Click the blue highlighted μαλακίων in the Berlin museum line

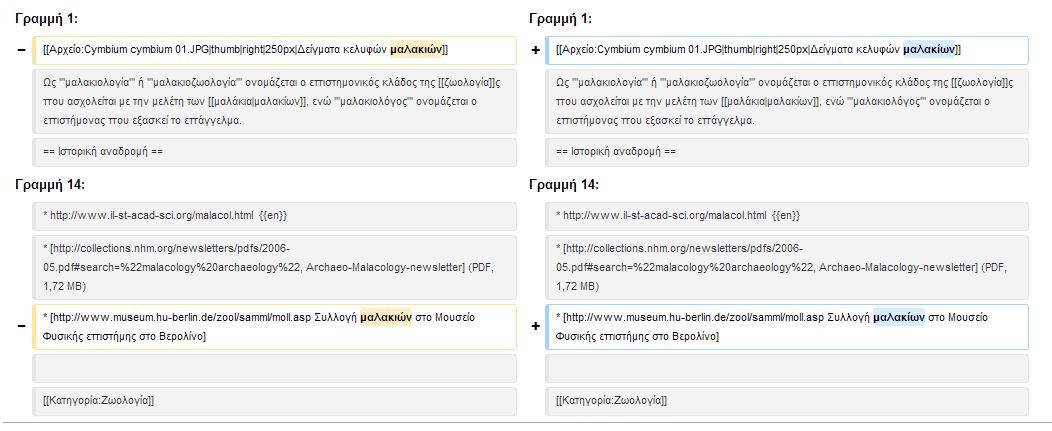[x=899, y=318]
